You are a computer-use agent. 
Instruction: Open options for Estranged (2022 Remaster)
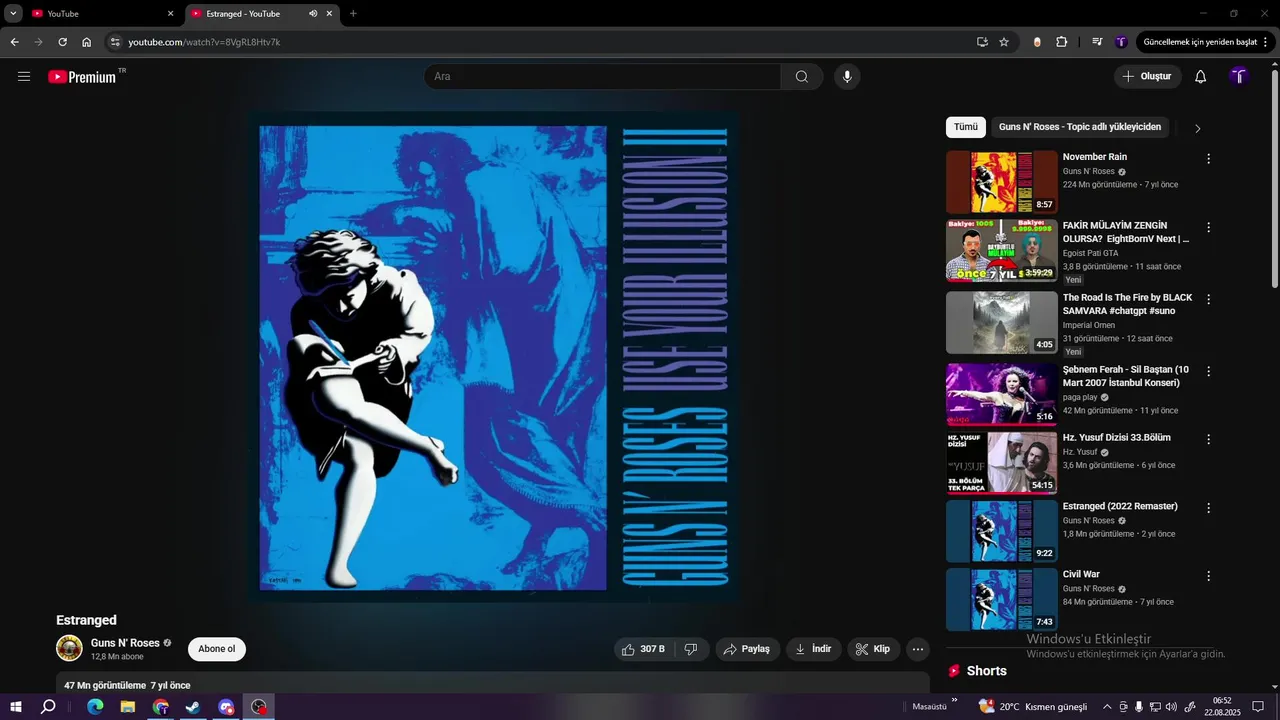1208,508
